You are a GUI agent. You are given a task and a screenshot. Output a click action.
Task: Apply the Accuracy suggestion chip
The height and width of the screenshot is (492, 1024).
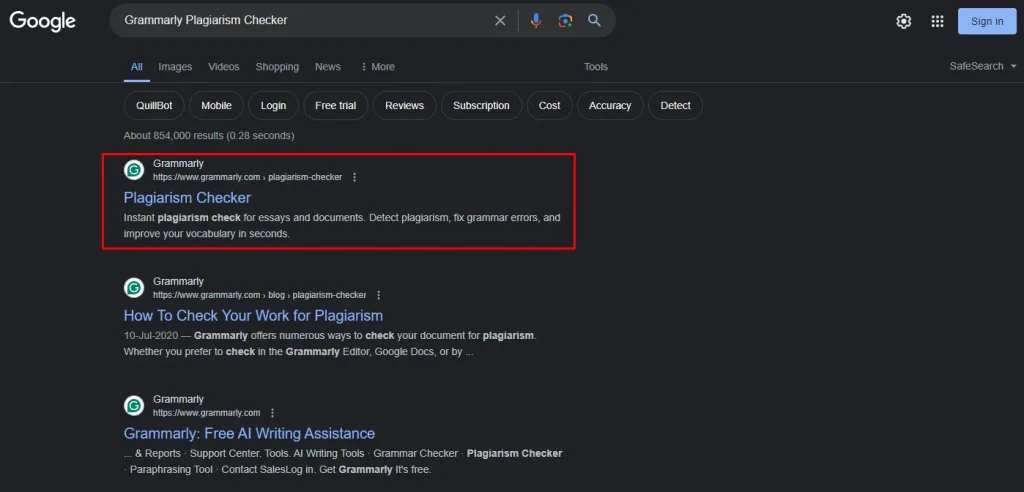[x=610, y=105]
